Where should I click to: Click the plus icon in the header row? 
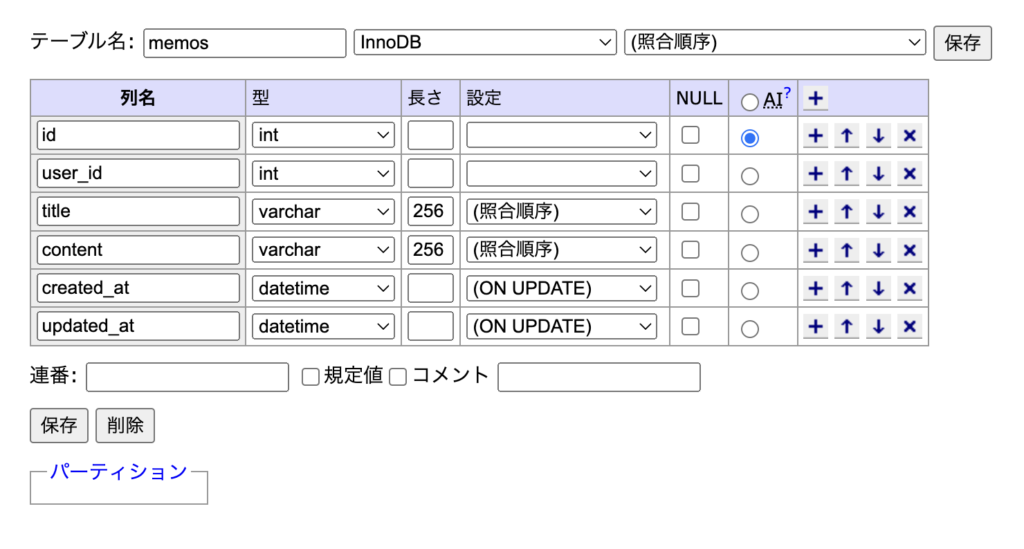(x=815, y=99)
